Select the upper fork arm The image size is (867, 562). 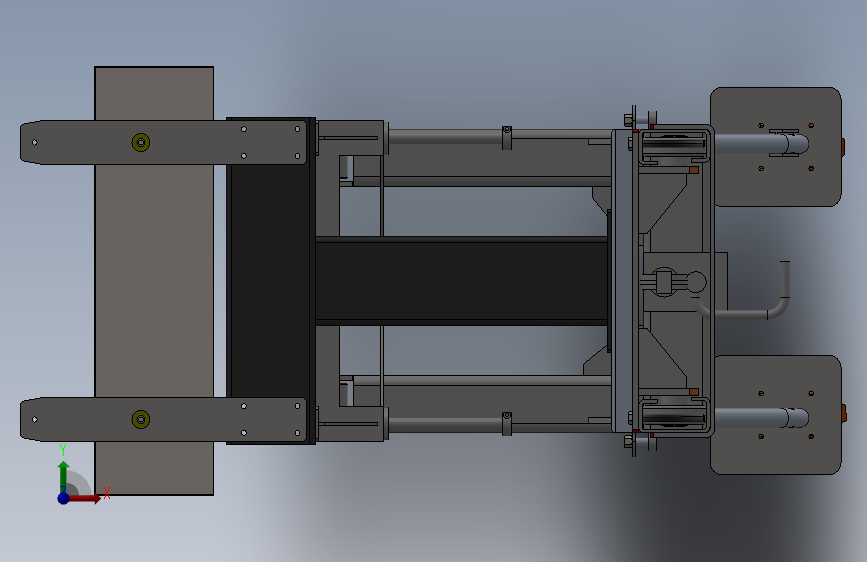[x=164, y=142]
